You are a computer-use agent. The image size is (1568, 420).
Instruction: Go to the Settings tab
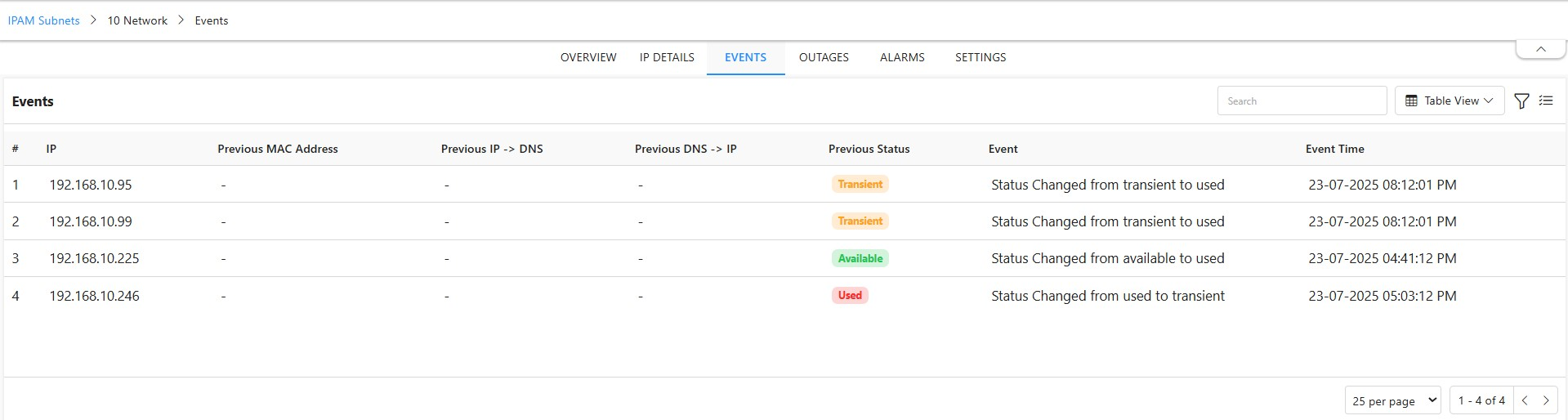[981, 57]
